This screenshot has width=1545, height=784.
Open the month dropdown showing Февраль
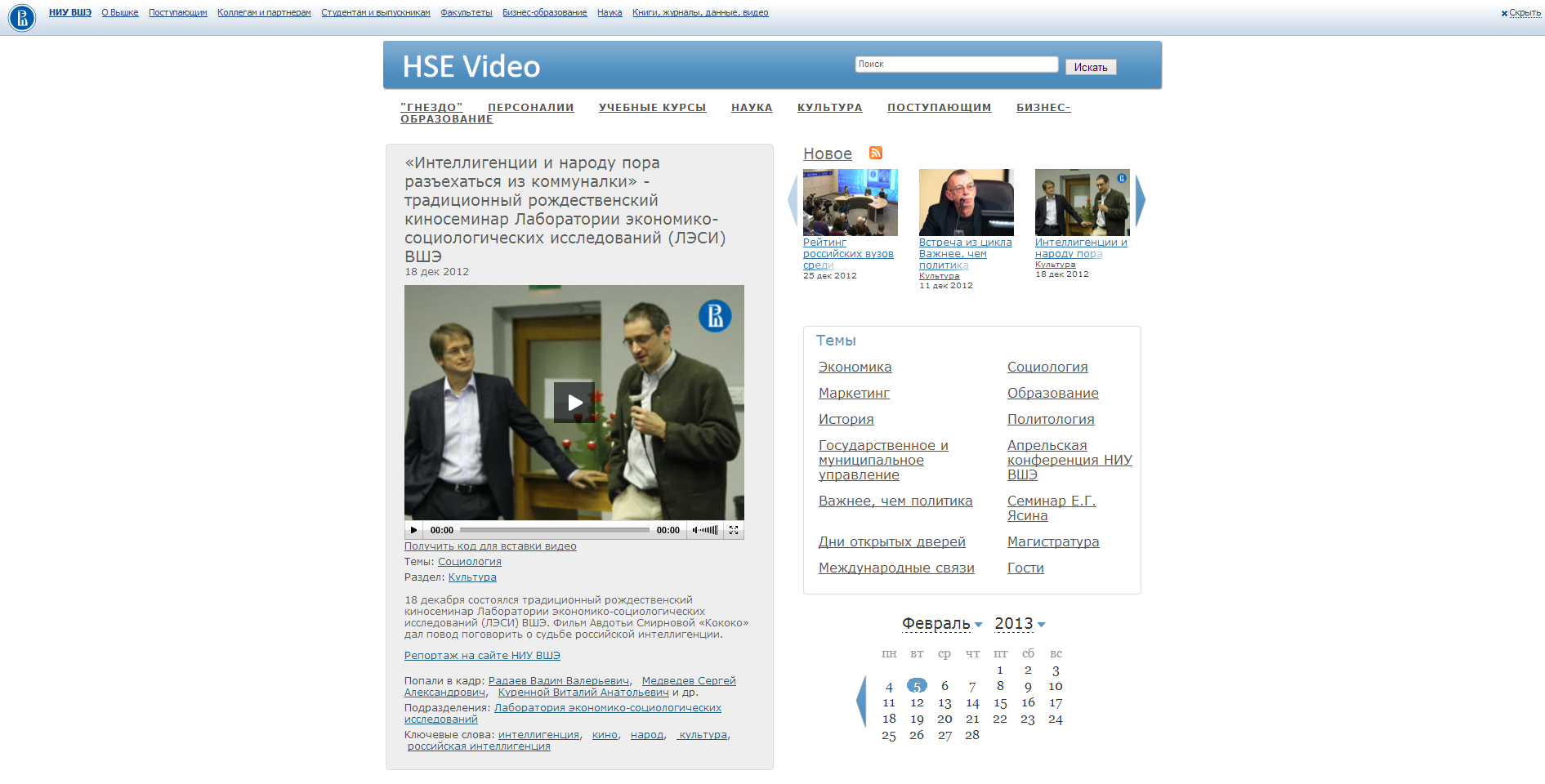[942, 624]
